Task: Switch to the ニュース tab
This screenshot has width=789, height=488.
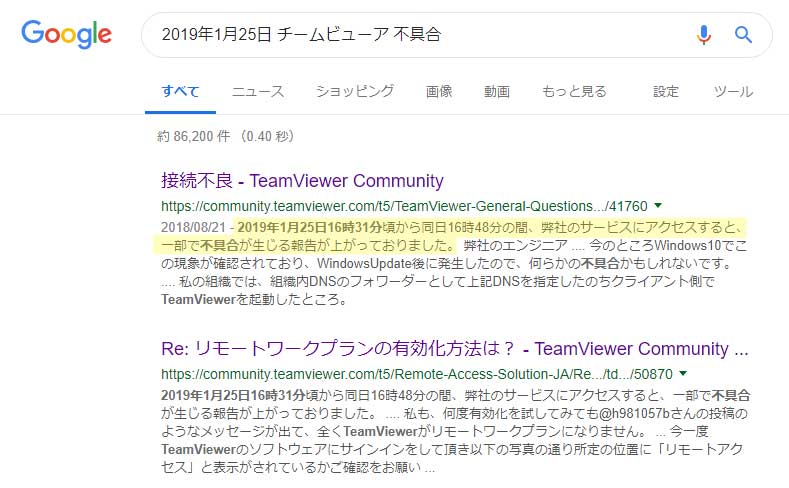Action: point(258,92)
